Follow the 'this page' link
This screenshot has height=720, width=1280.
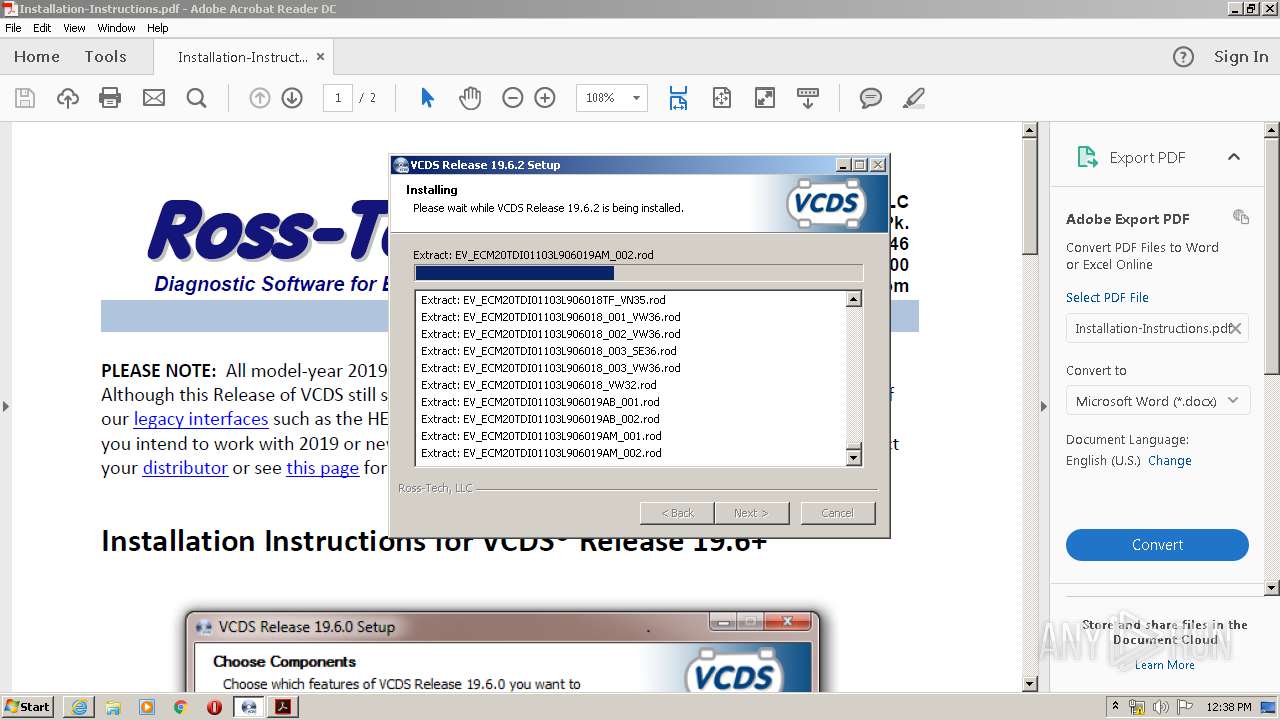(x=322, y=468)
